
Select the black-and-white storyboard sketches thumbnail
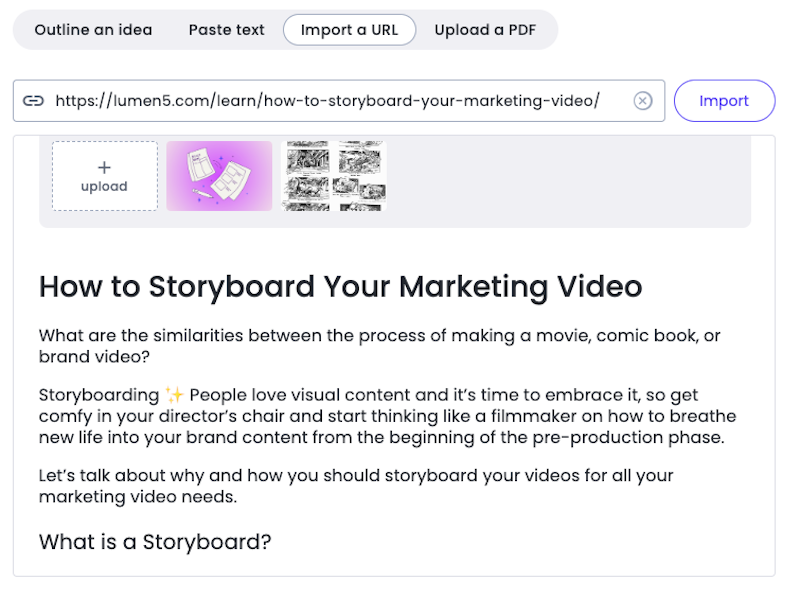[x=334, y=176]
